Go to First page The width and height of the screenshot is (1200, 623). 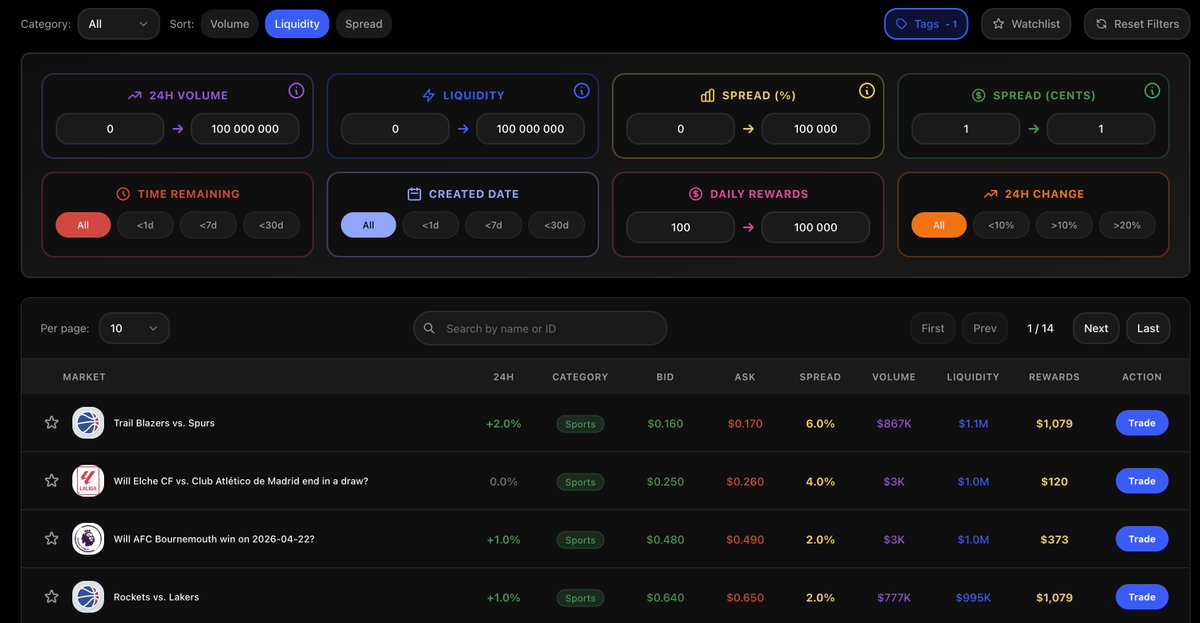click(933, 328)
